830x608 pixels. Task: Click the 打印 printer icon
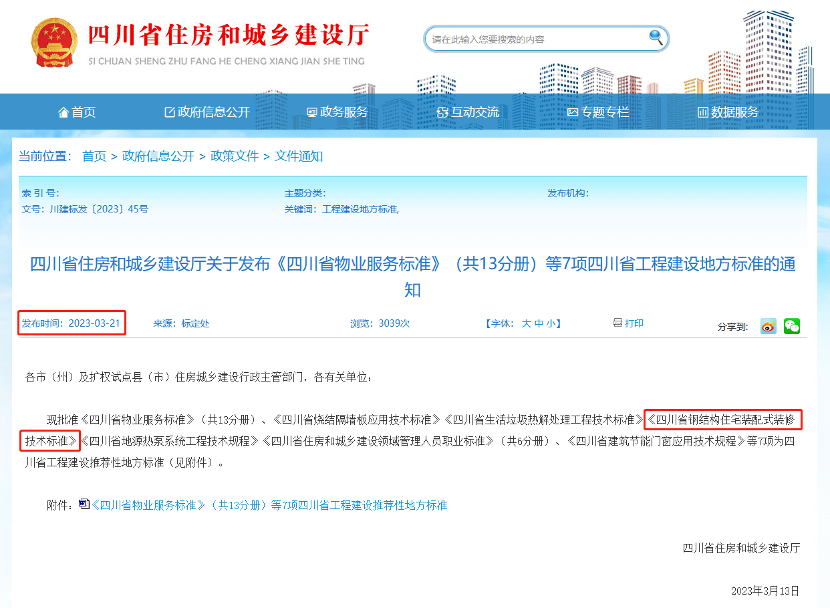(618, 323)
